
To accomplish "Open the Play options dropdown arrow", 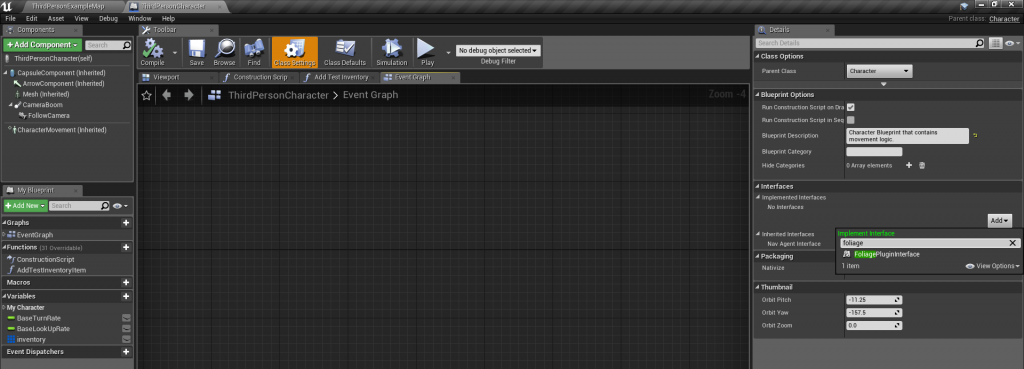I will [x=448, y=52].
